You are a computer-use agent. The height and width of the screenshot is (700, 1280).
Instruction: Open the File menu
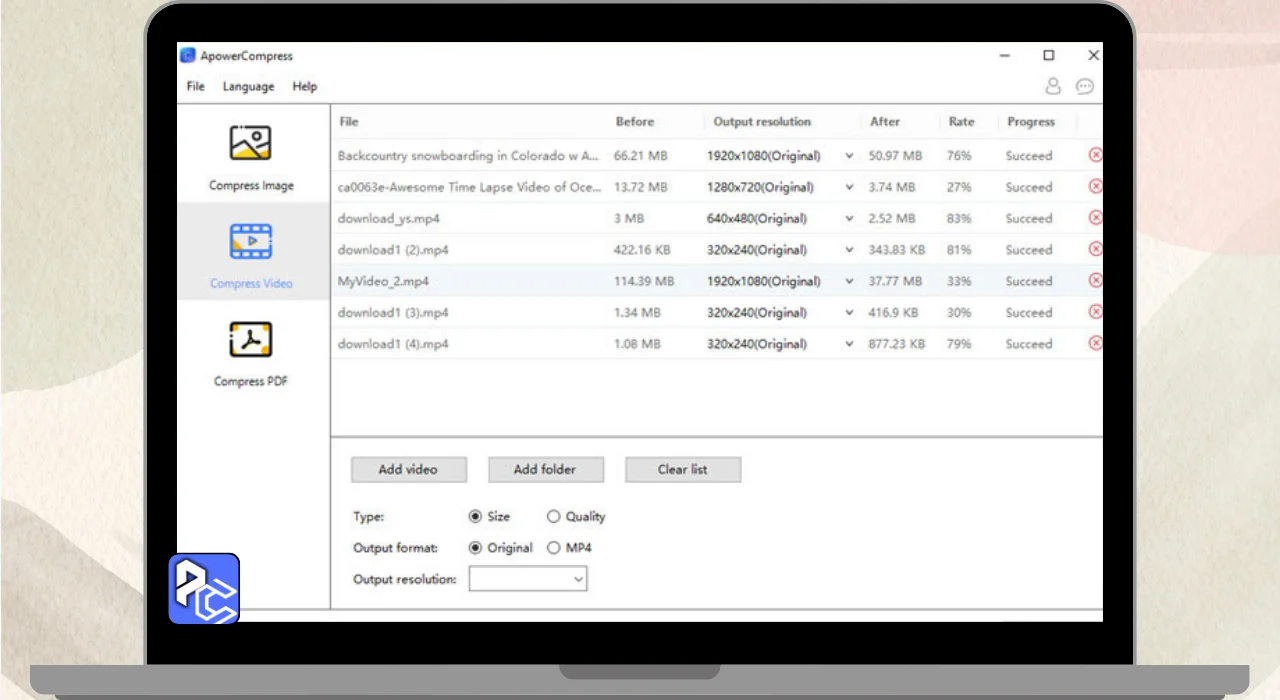tap(195, 87)
